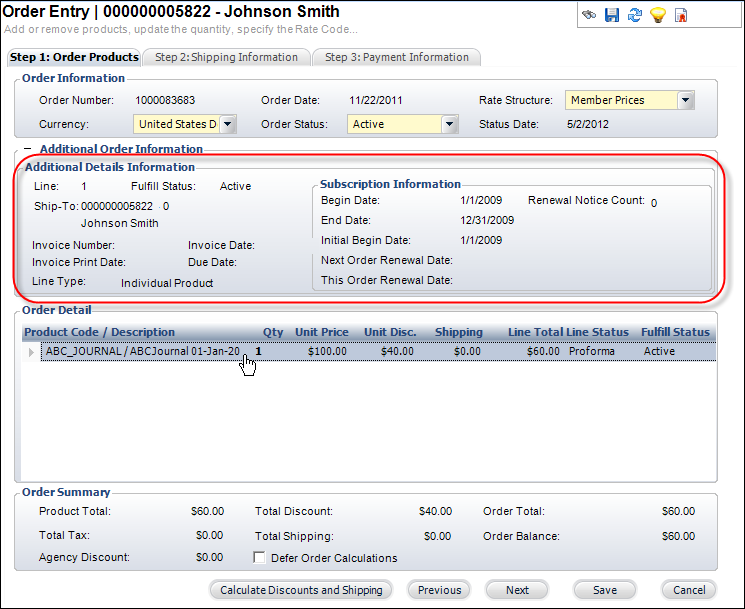Click the document certificate icon
This screenshot has width=745, height=609.
(x=681, y=15)
